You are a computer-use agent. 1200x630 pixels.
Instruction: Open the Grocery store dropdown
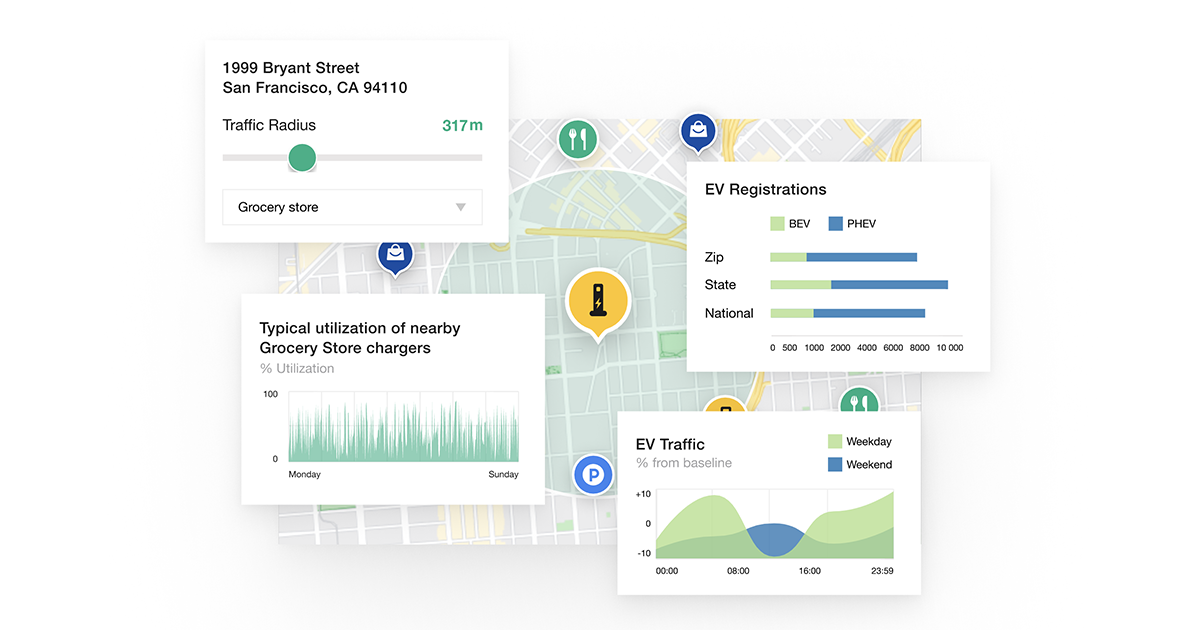click(x=352, y=207)
